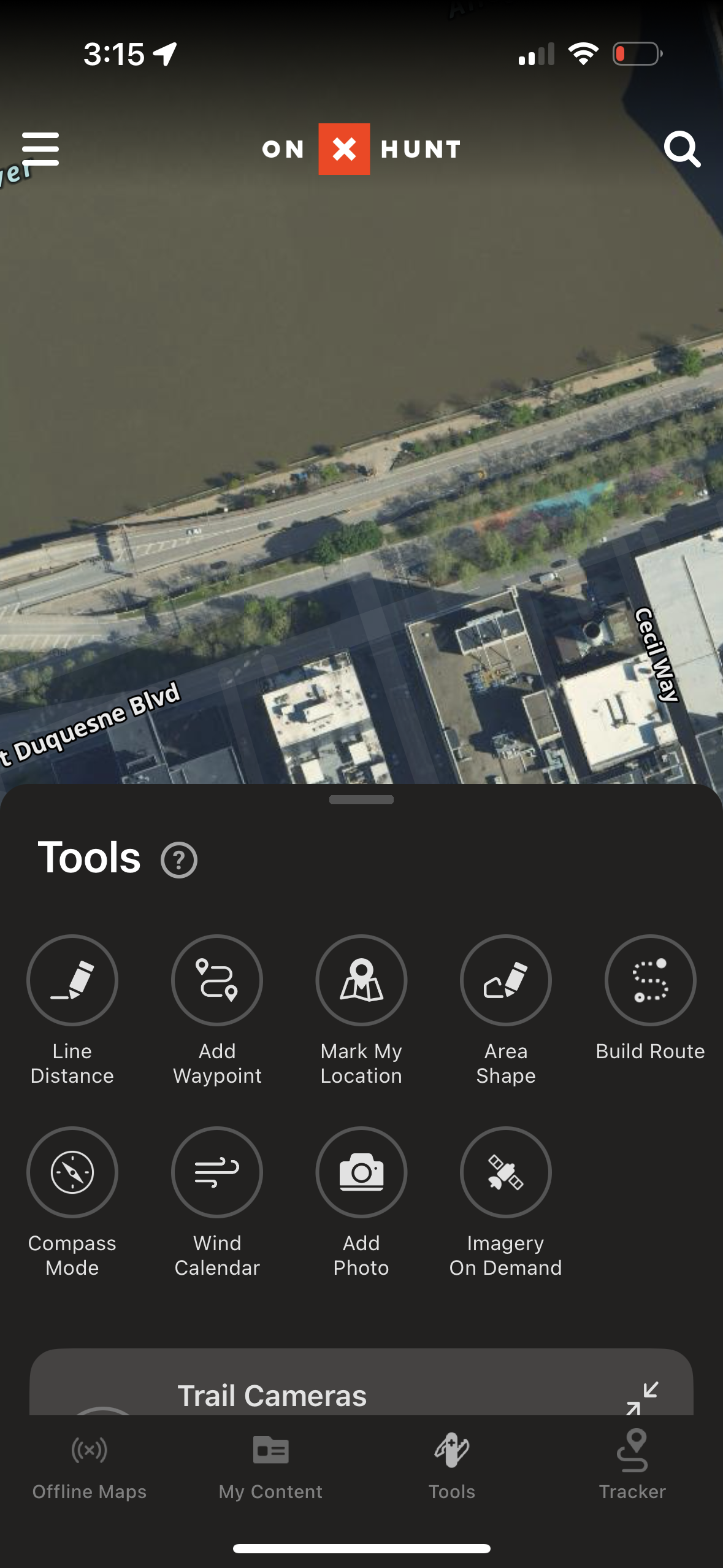Tap the Tools sheet drag handle
Viewport: 723px width, 1568px height.
coord(361,799)
